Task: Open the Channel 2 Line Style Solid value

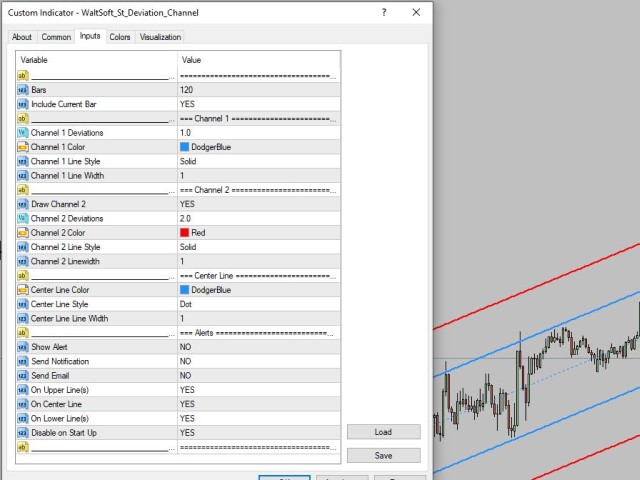Action: pos(259,247)
